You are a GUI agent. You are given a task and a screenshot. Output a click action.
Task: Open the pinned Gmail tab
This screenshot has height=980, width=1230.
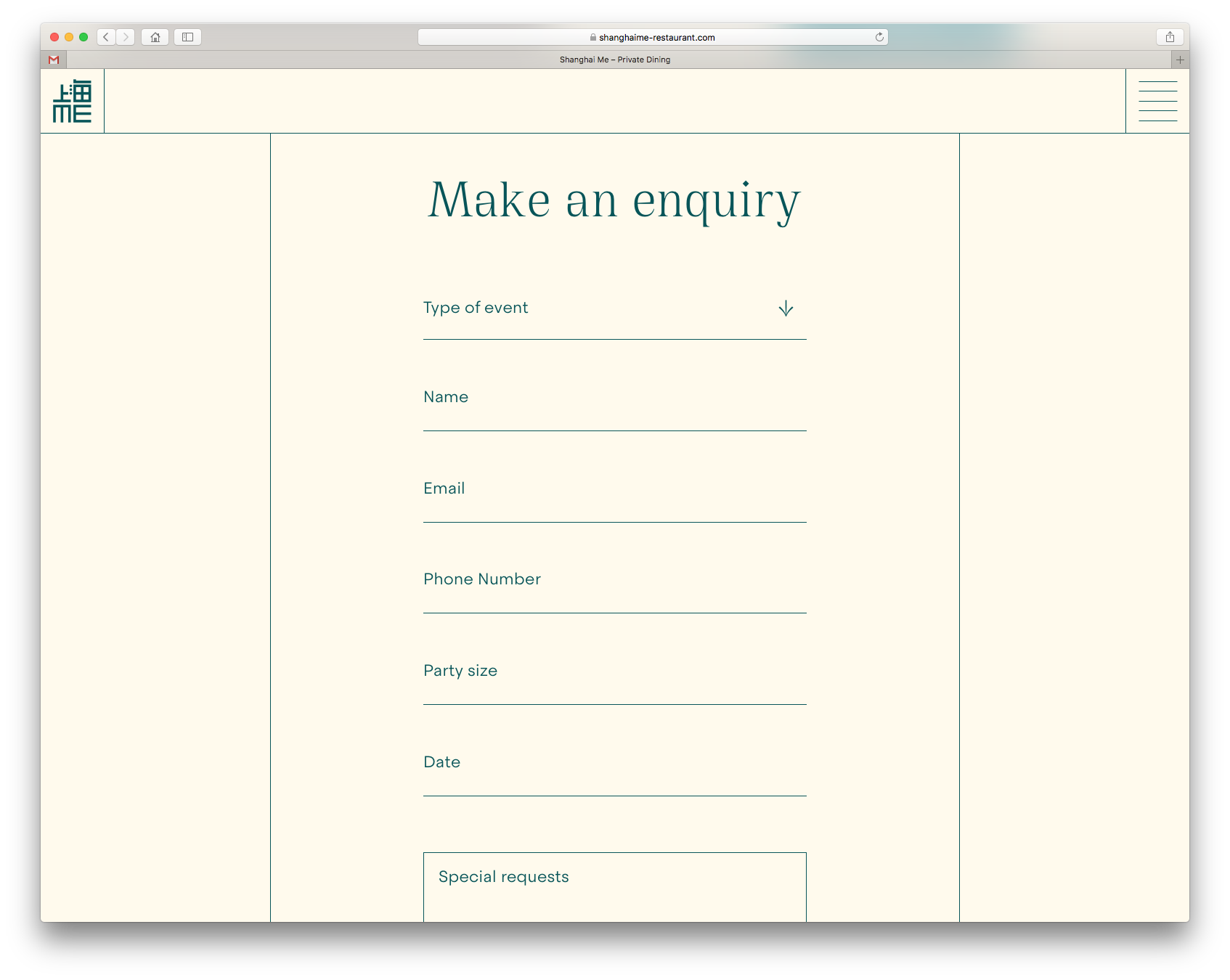54,60
